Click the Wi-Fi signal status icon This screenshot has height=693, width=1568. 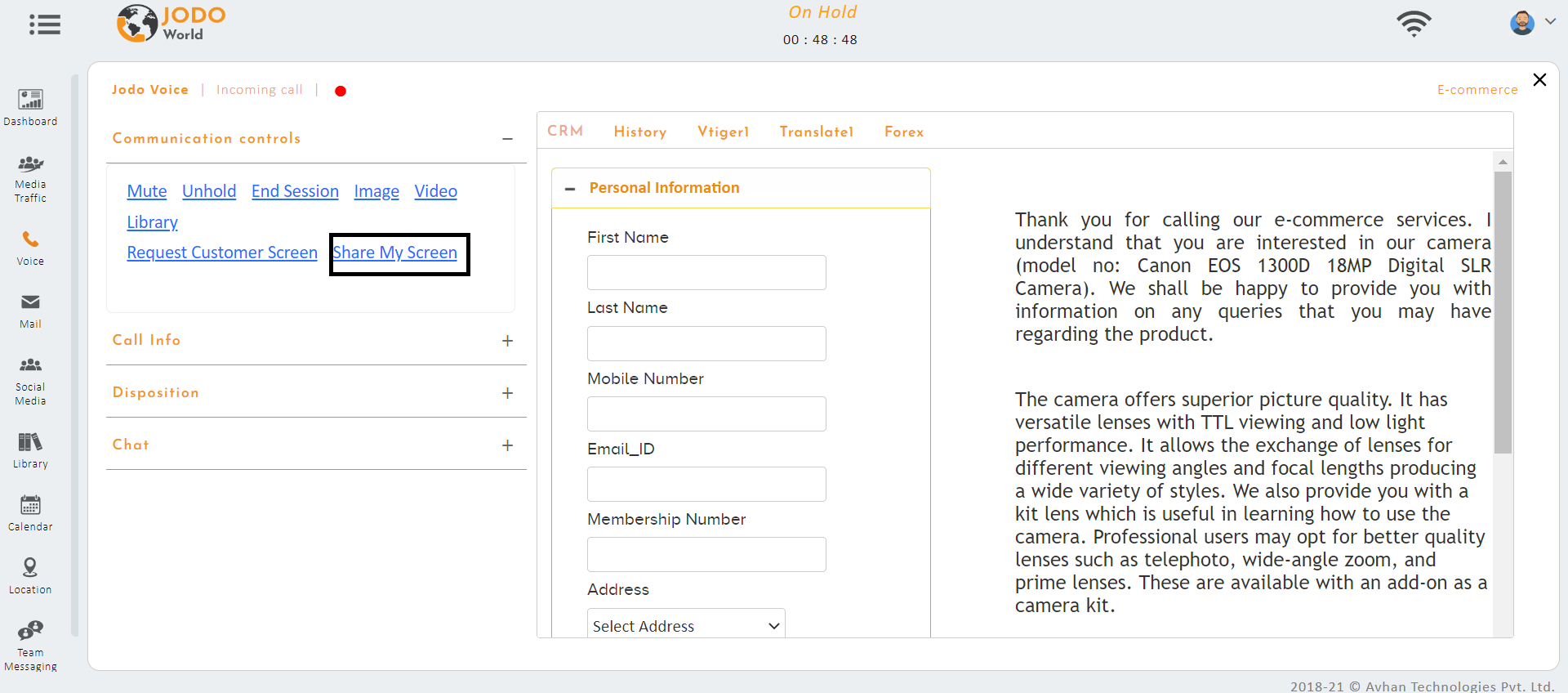[x=1414, y=24]
